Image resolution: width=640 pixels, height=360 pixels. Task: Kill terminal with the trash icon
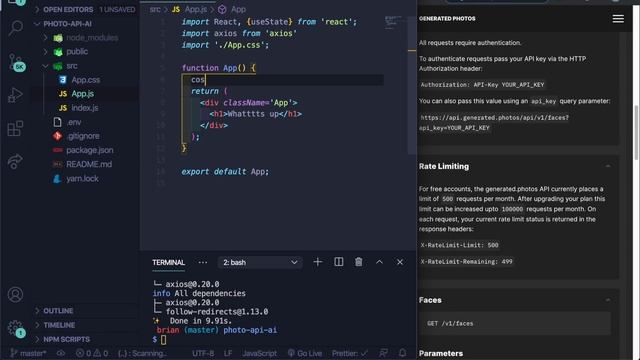(x=358, y=262)
